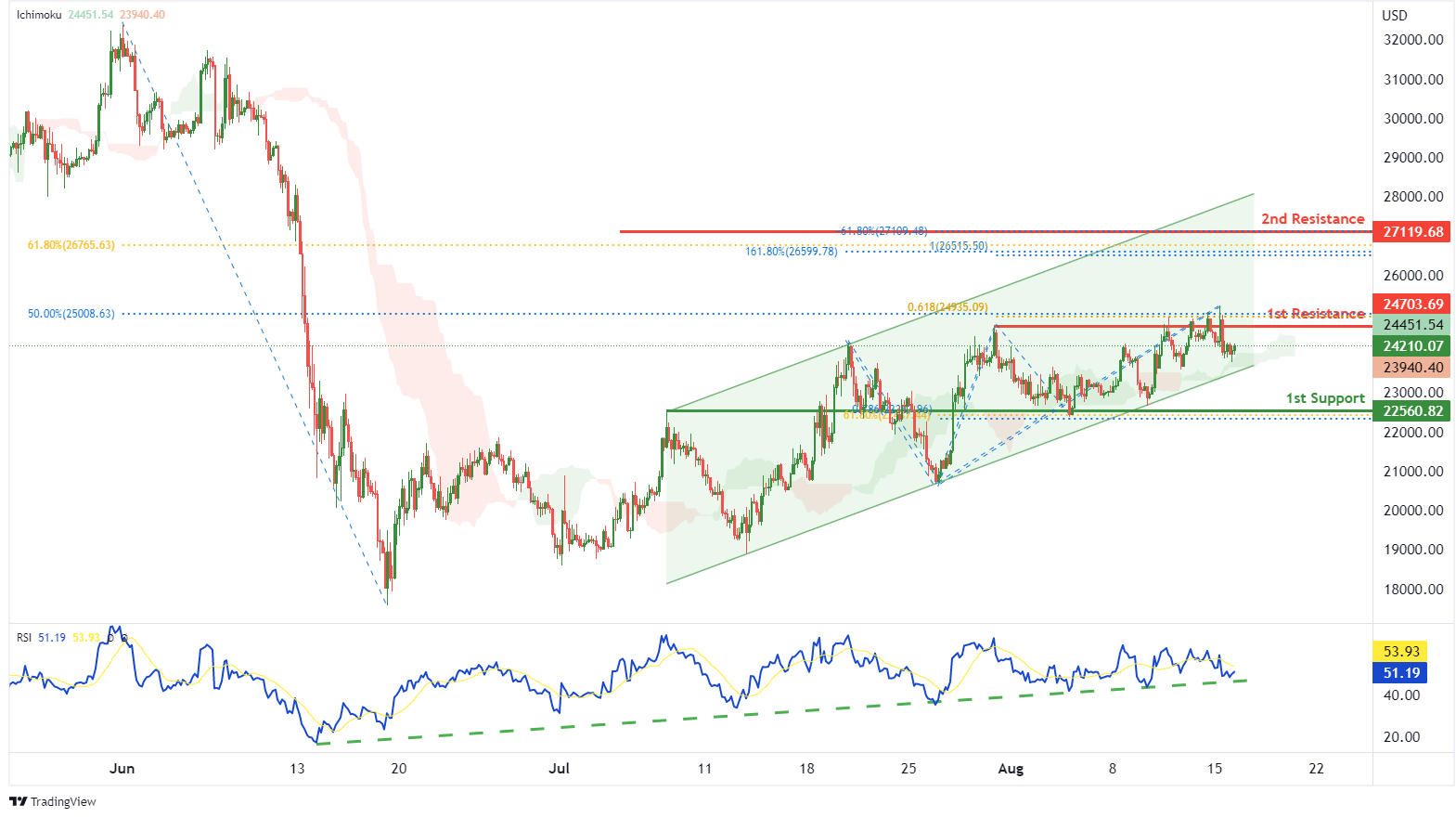This screenshot has width=1456, height=818.
Task: Click the 51.19 blue RSI value tag
Action: pos(1400,673)
